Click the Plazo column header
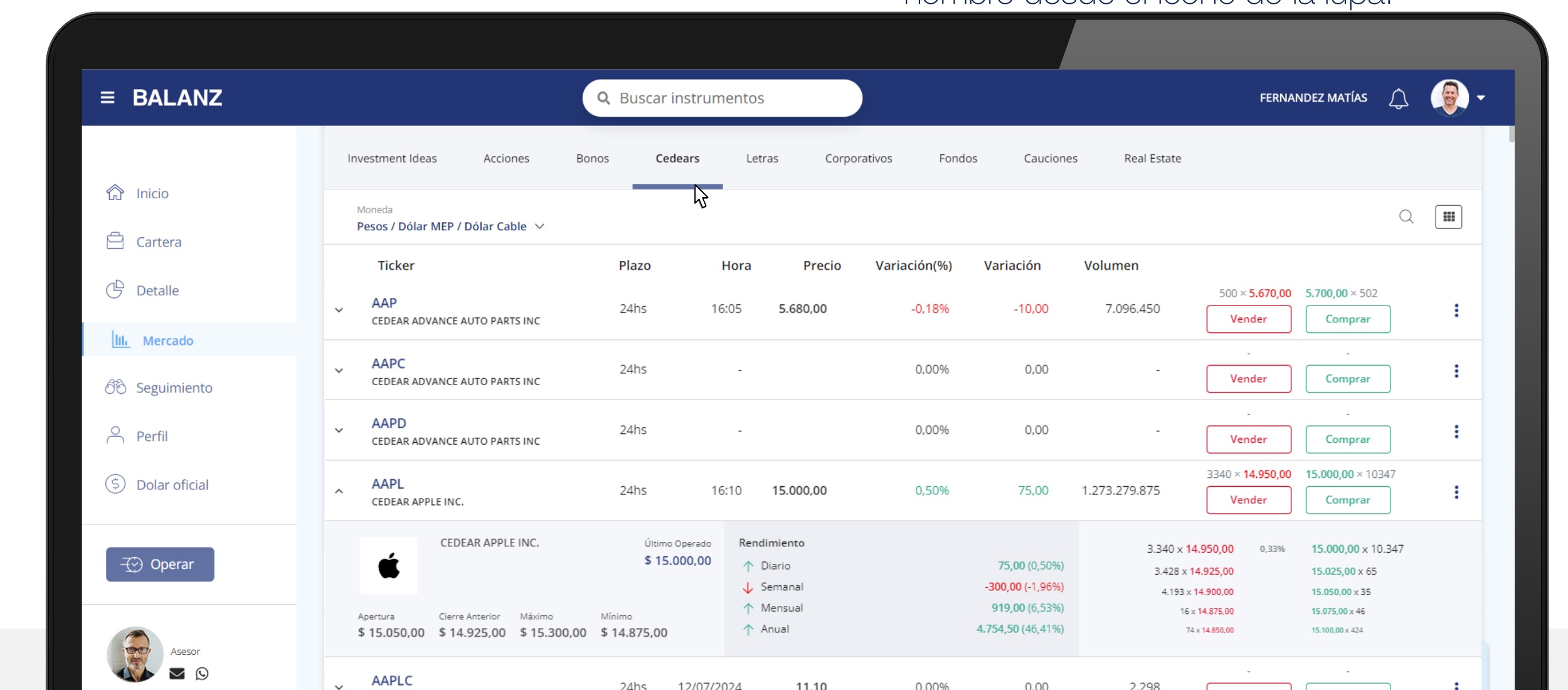The image size is (1568, 690). point(635,265)
